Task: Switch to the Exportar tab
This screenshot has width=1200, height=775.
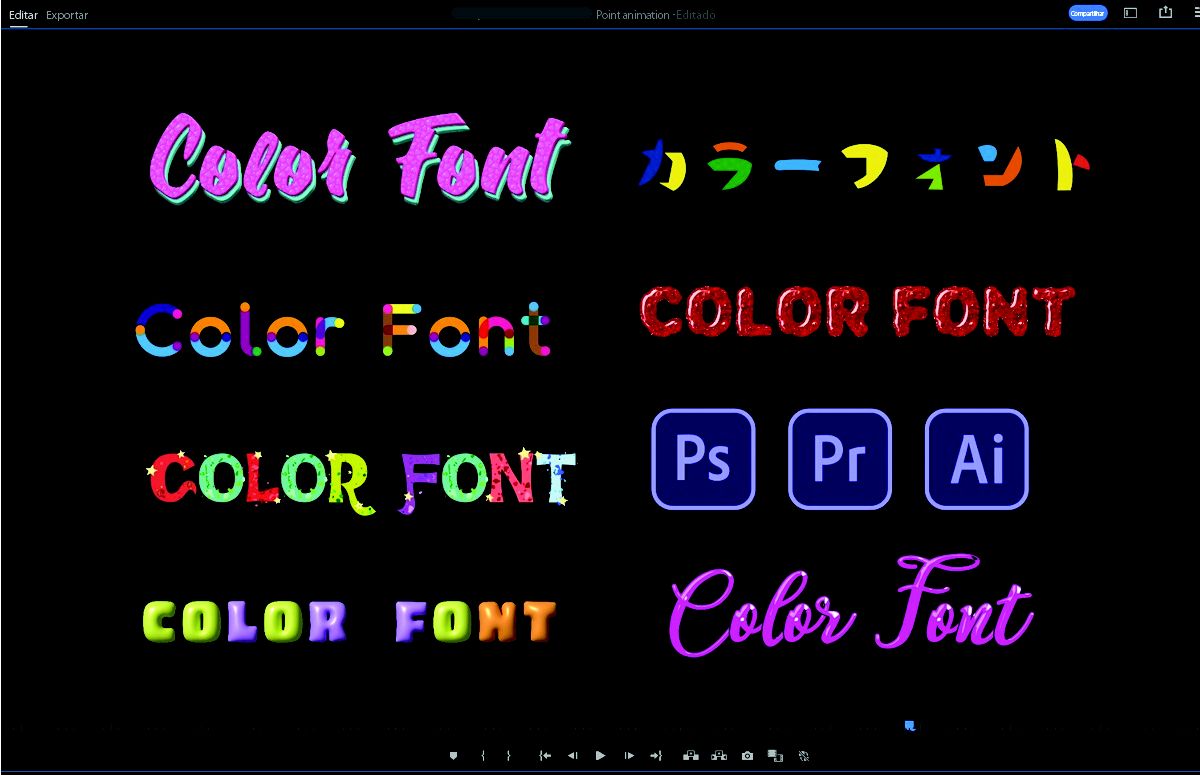Action: (67, 15)
